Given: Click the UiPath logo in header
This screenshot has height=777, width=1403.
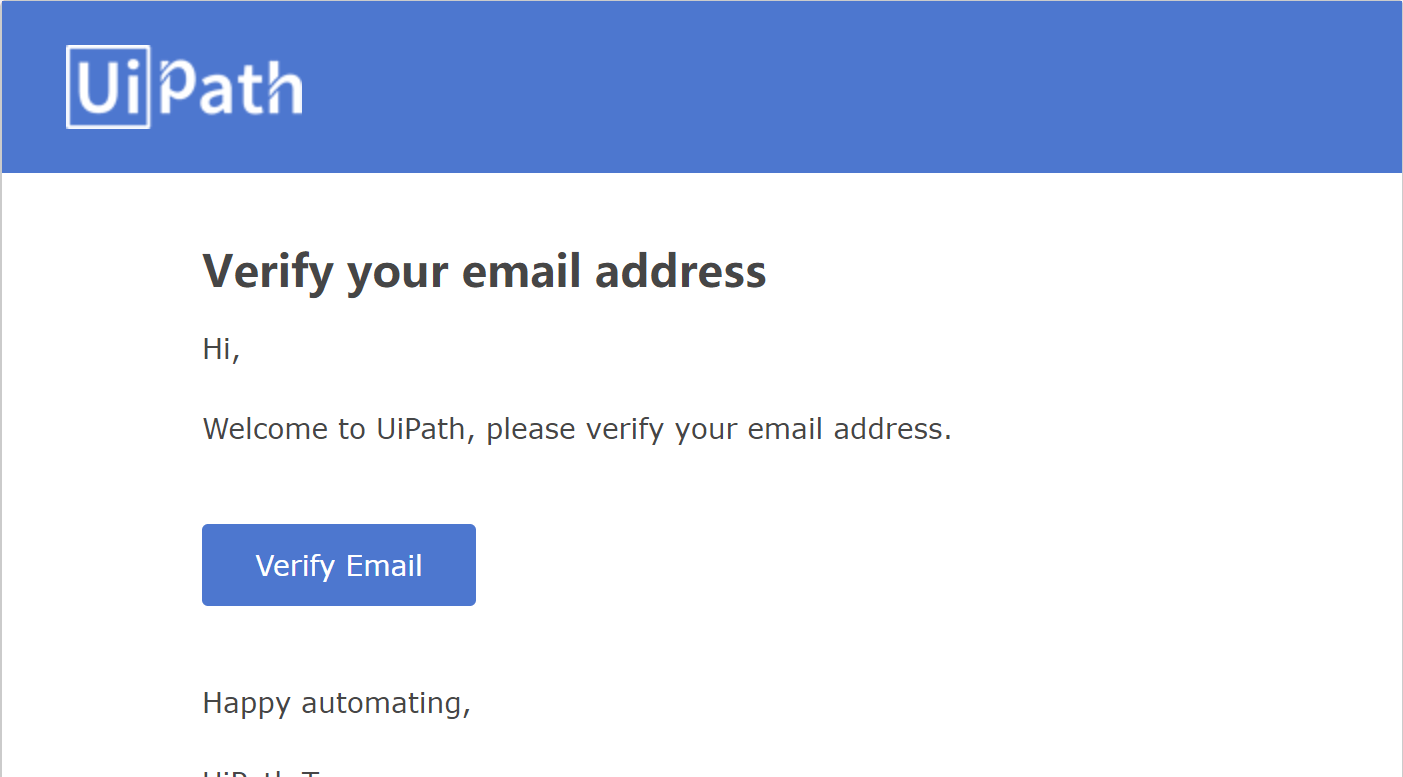Looking at the screenshot, I should [184, 87].
